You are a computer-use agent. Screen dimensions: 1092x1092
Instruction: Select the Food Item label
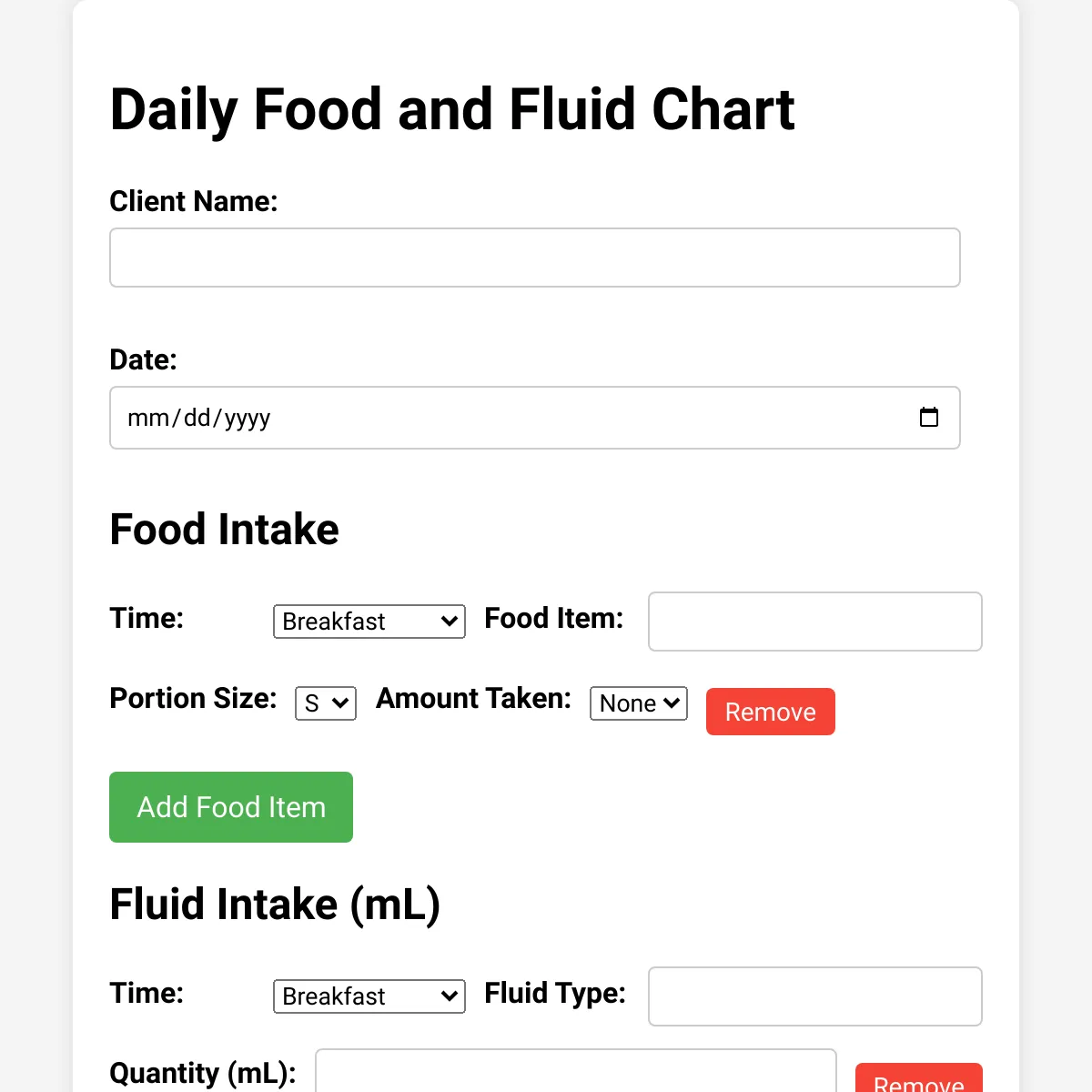point(554,618)
